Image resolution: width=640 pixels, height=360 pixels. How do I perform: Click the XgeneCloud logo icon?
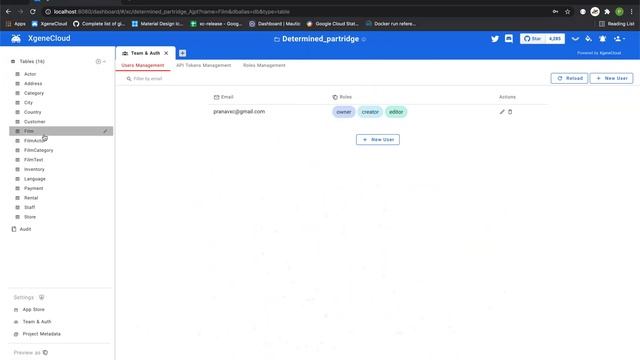[16, 38]
